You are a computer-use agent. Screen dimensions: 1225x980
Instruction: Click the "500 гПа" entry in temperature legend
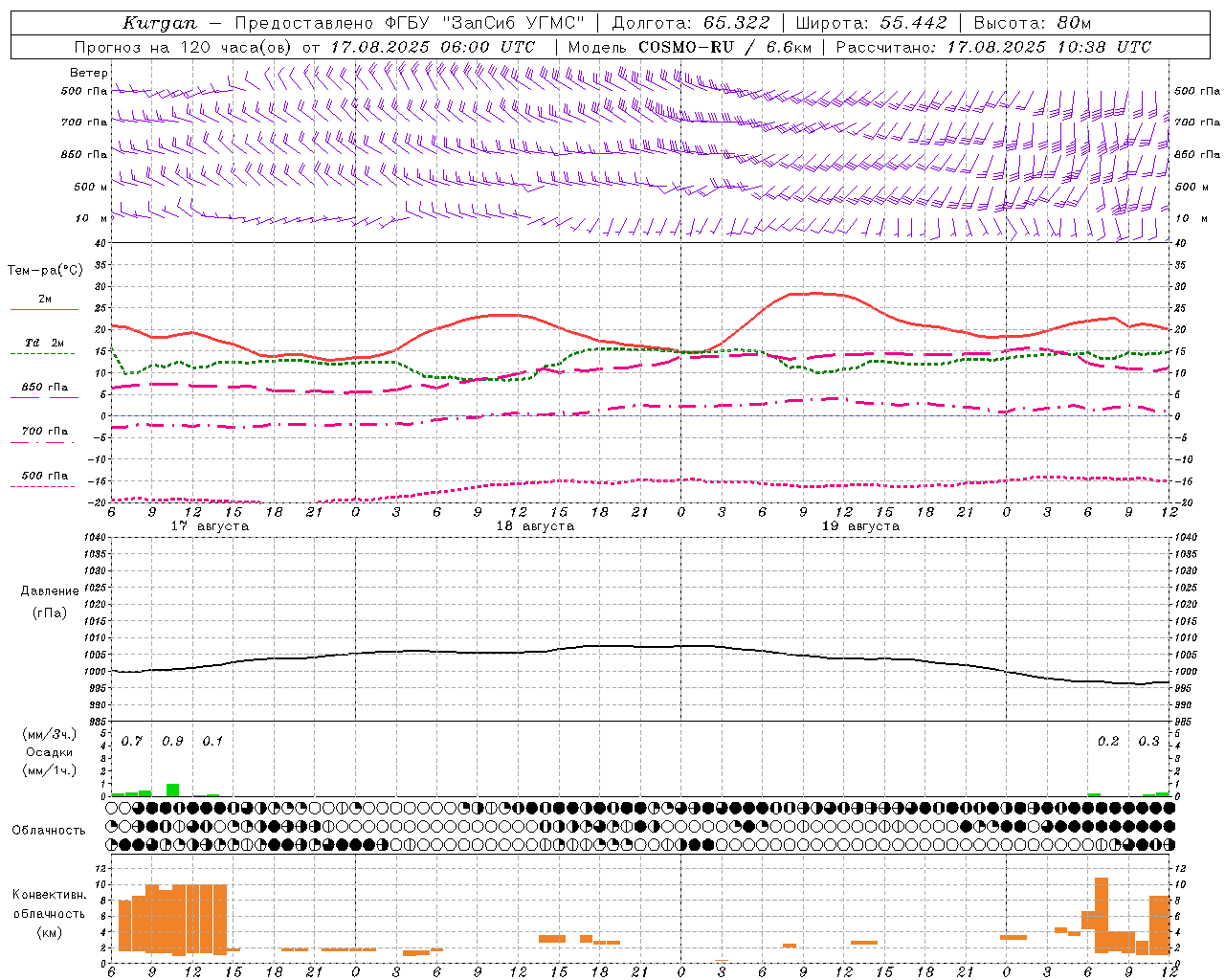click(45, 476)
